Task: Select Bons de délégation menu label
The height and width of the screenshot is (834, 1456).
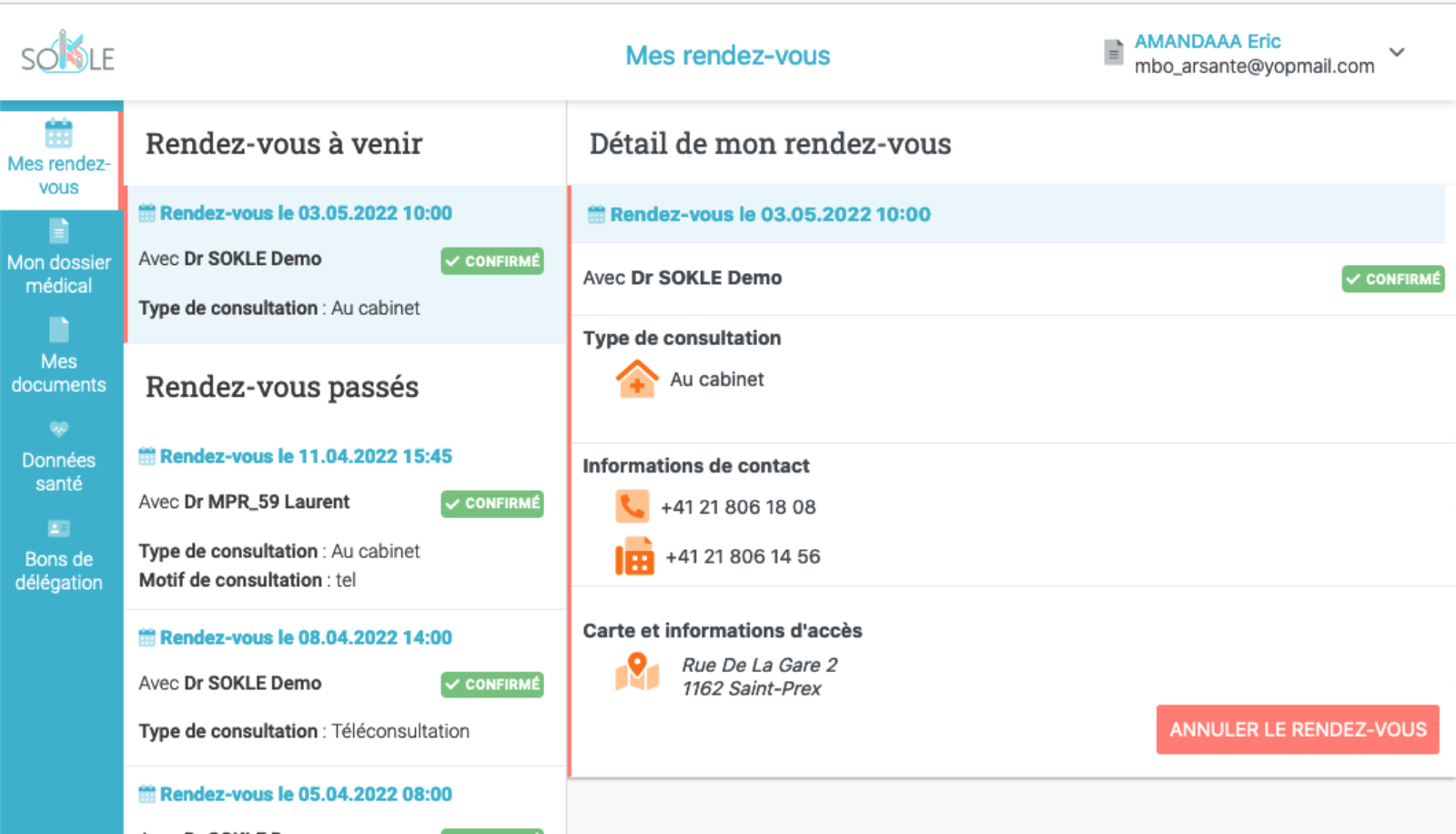Action: point(59,571)
